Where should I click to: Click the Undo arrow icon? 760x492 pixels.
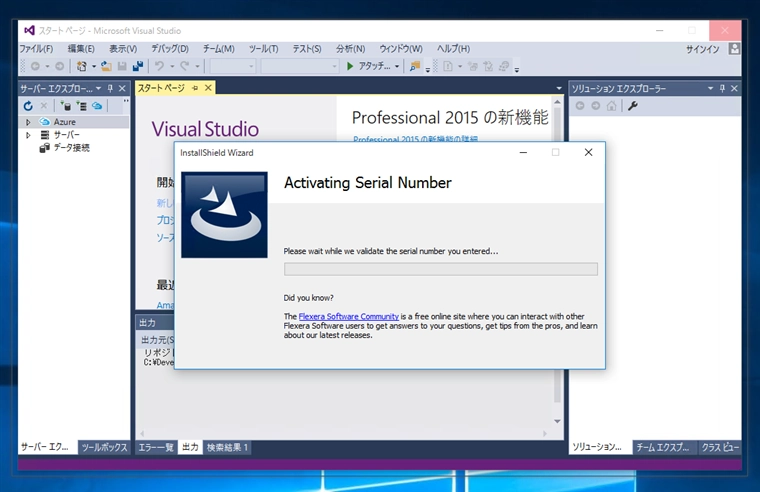point(159,66)
